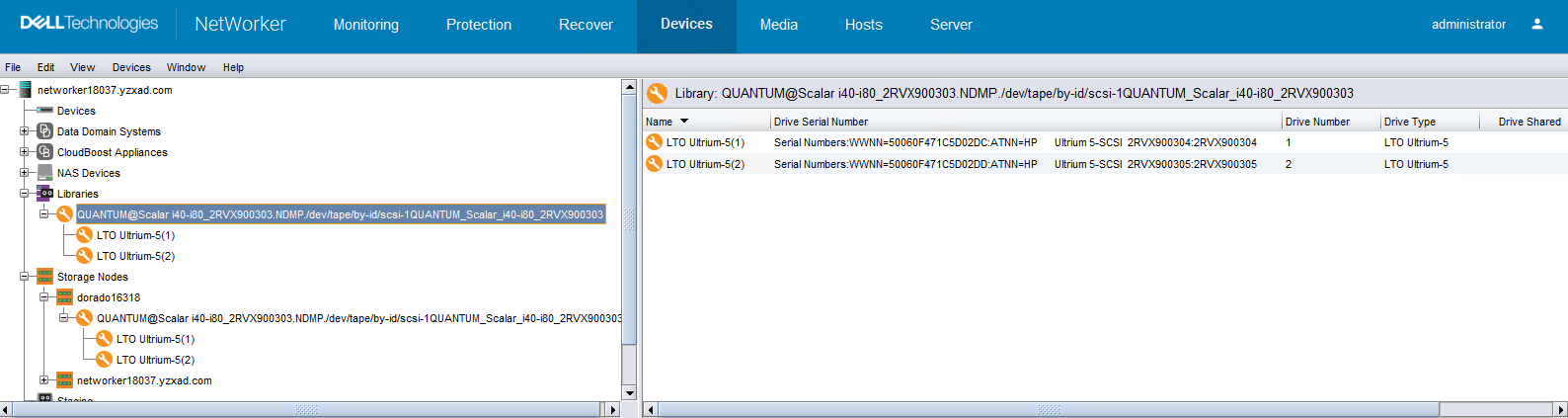
Task: Collapse the dorado16318 node
Action: [x=44, y=297]
